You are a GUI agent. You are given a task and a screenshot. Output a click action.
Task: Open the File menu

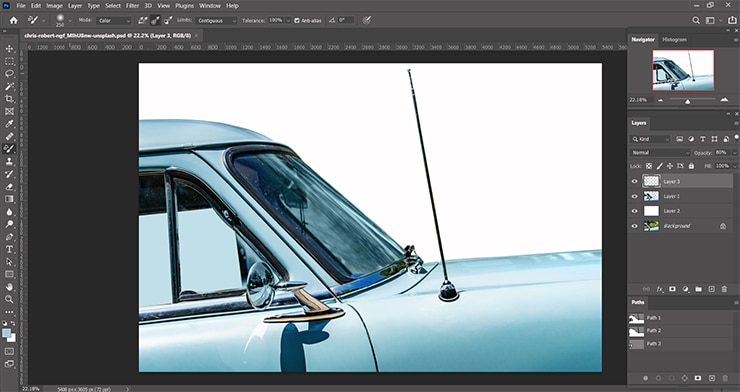(21, 6)
